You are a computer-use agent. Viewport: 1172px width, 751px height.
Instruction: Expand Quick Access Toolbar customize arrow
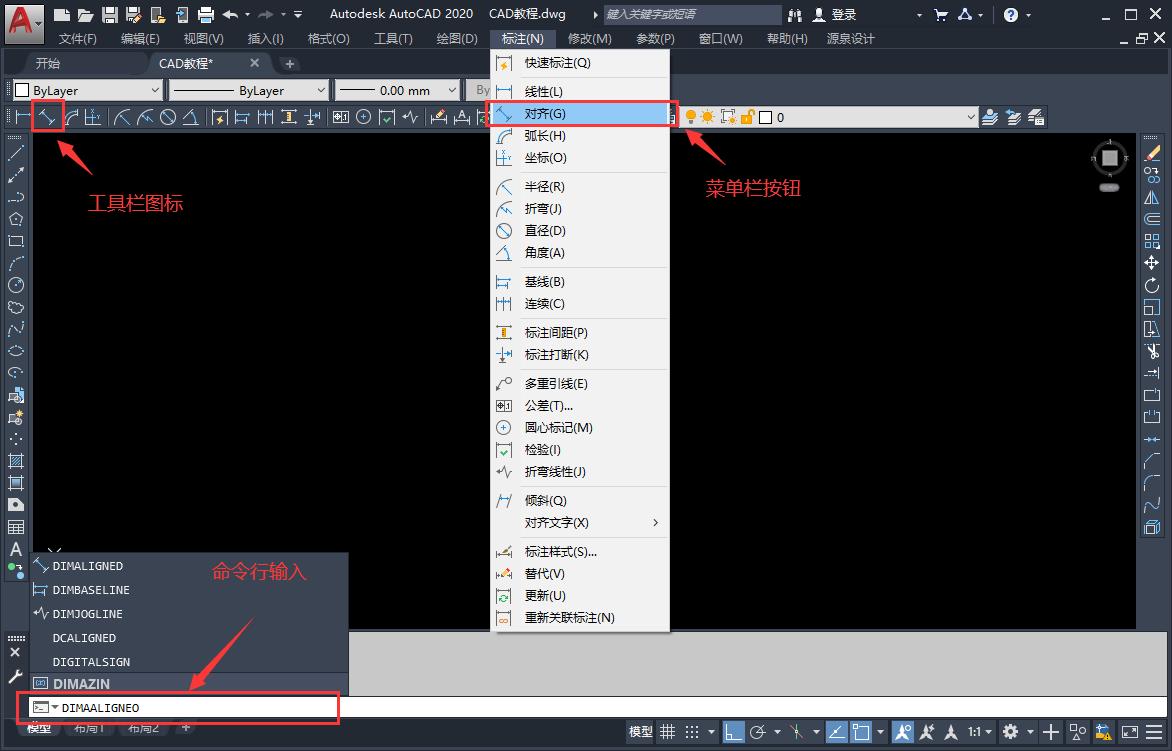pyautogui.click(x=298, y=14)
